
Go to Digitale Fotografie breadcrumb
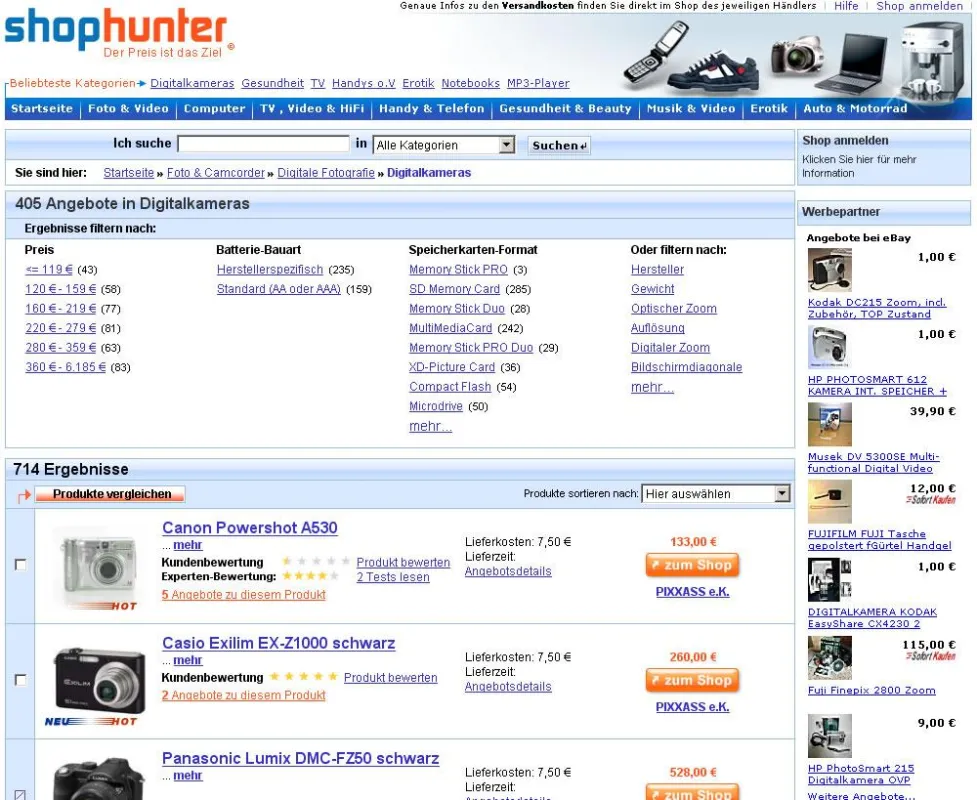click(x=326, y=173)
